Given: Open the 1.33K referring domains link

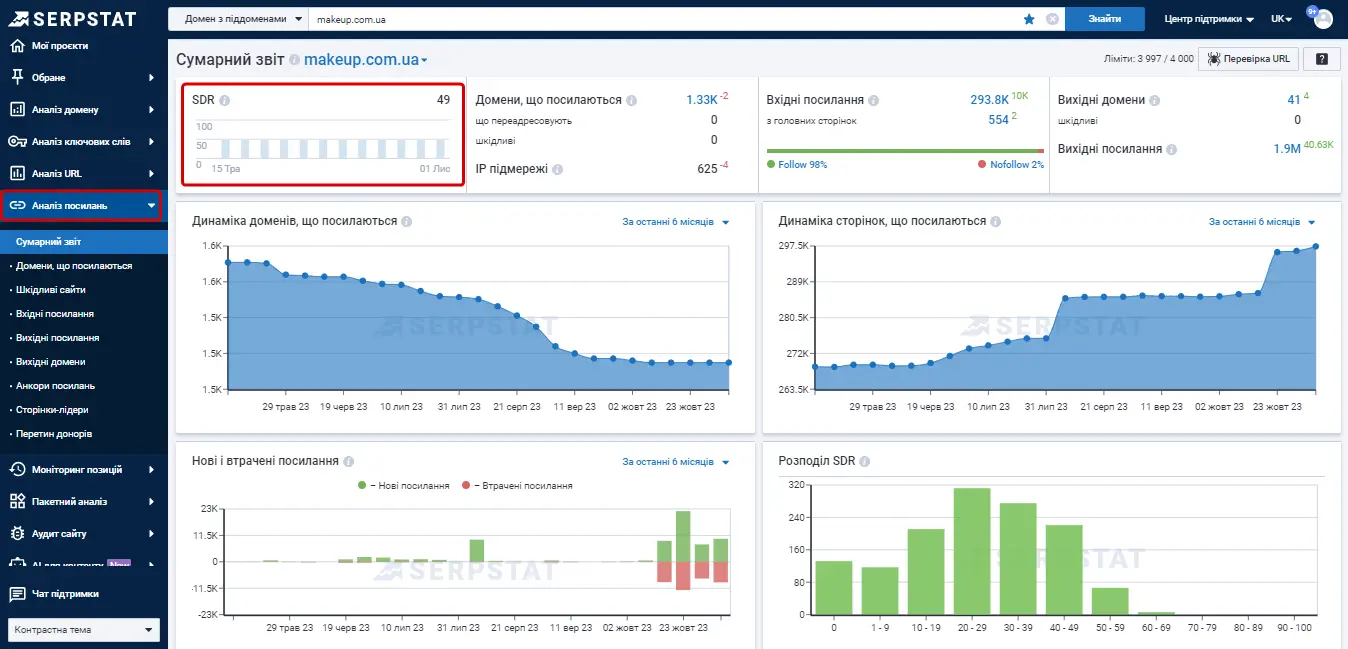Looking at the screenshot, I should point(702,100).
